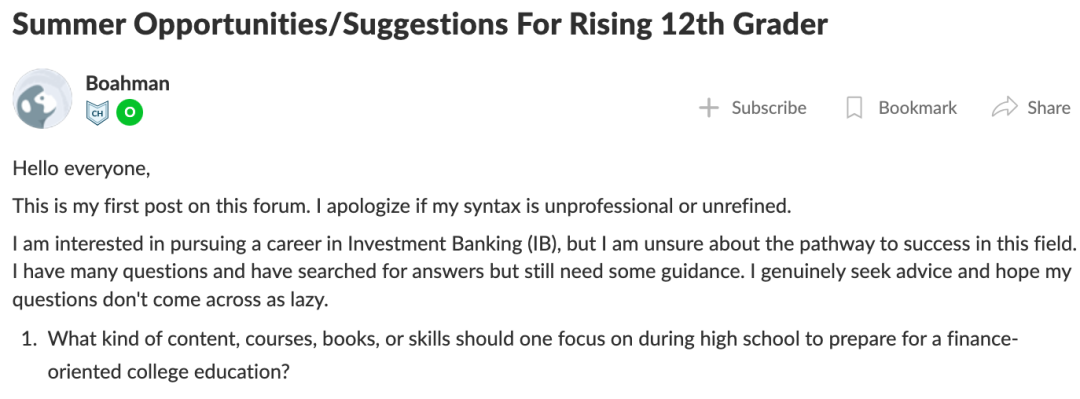Click list question about content, courses, books

[x=534, y=339]
